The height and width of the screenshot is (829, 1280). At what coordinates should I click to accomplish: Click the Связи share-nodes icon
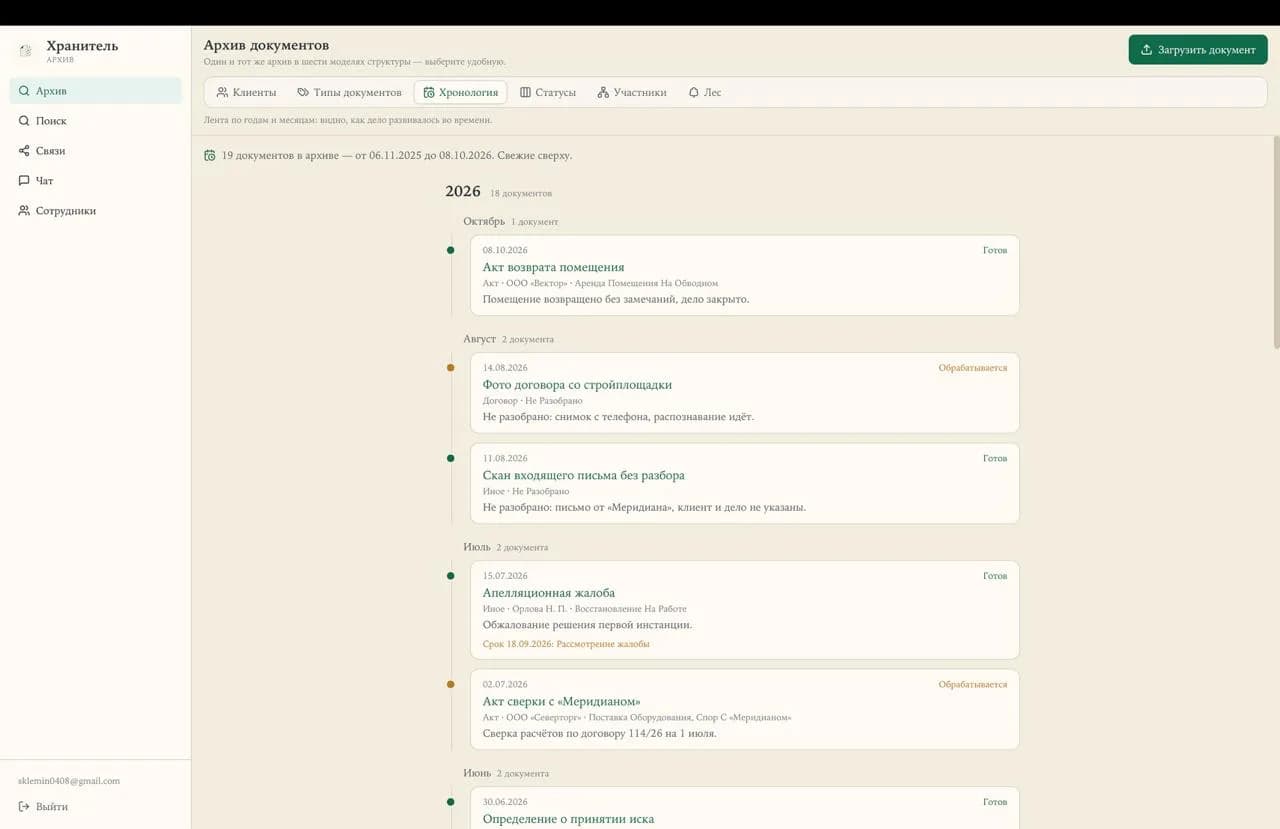(x=24, y=151)
